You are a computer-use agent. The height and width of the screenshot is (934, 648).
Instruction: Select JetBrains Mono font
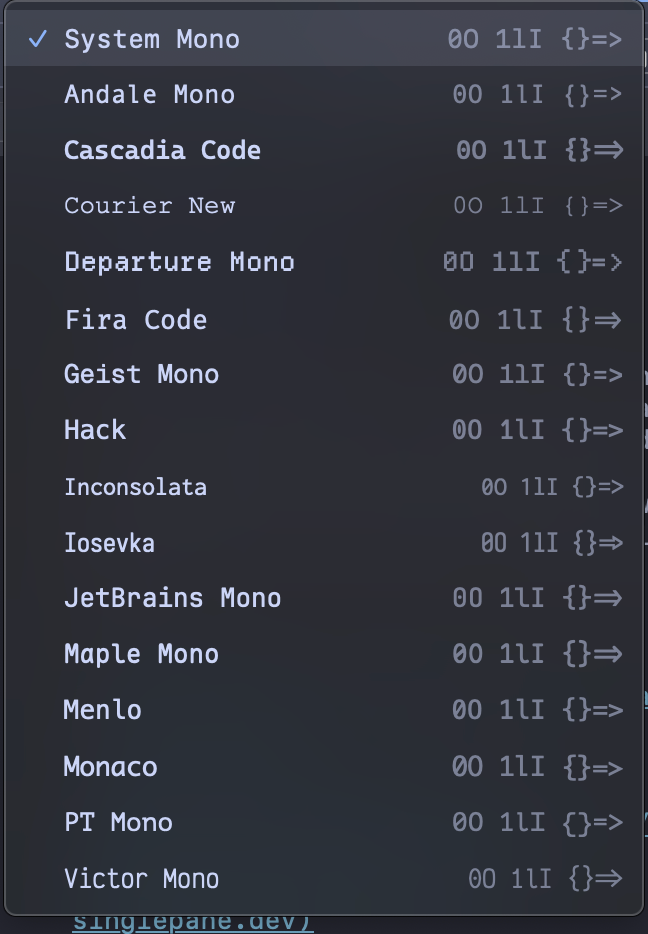[x=171, y=598]
